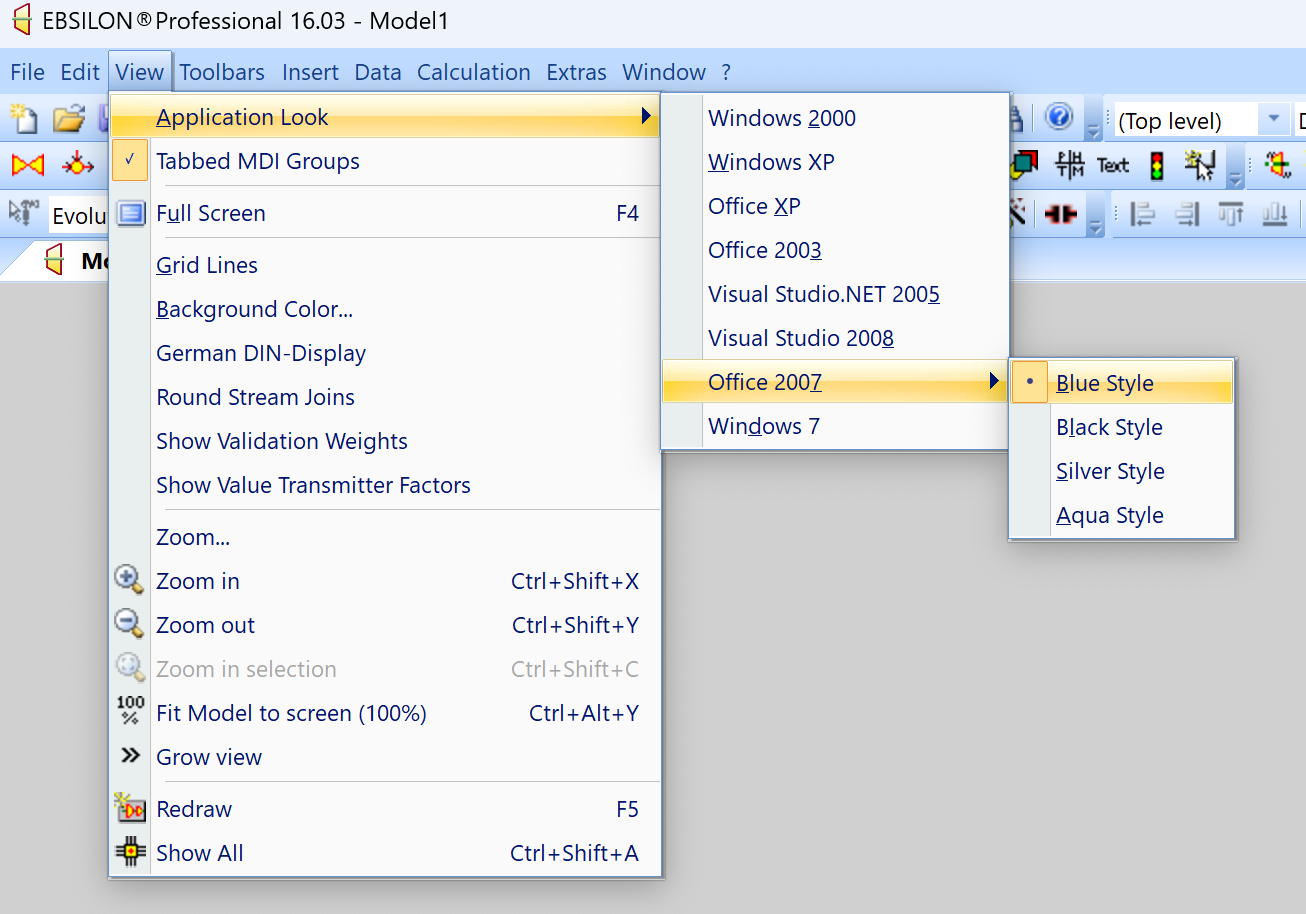1306x914 pixels.
Task: Toggle German DIN-Display option
Action: (x=385, y=353)
